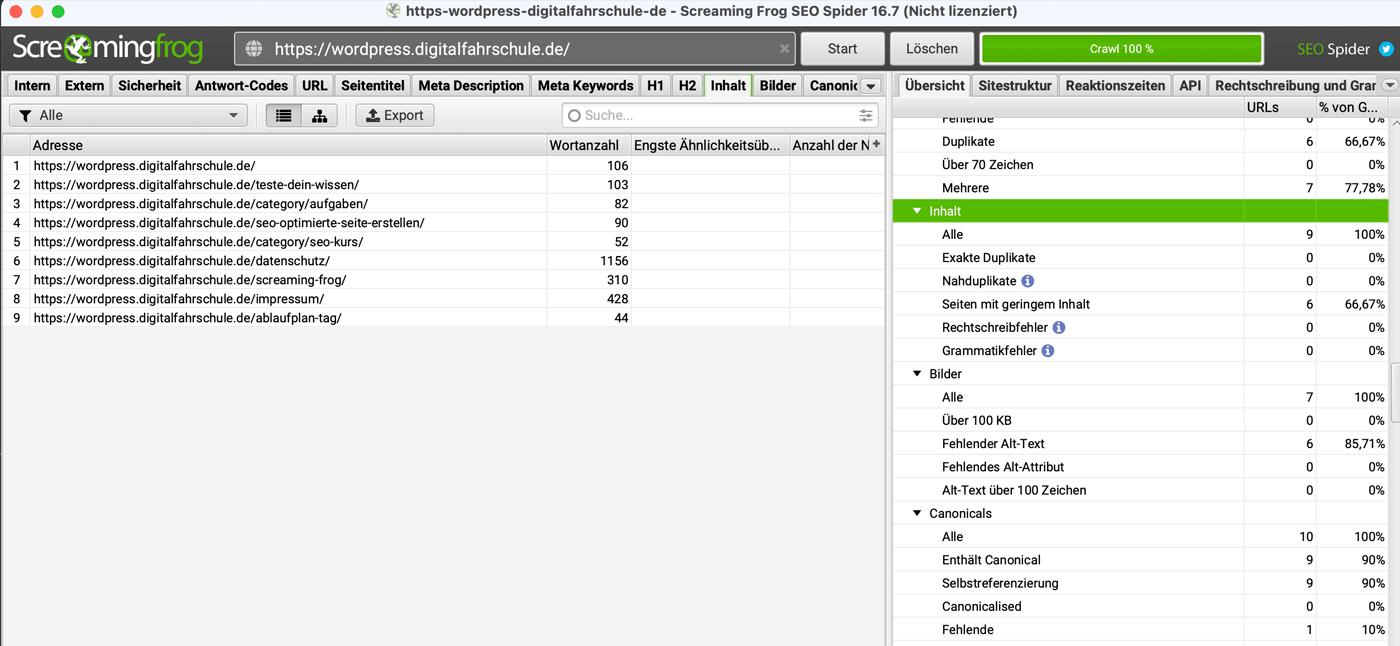Switch to the Sitestruktur tab
The width and height of the screenshot is (1400, 646).
(1014, 85)
